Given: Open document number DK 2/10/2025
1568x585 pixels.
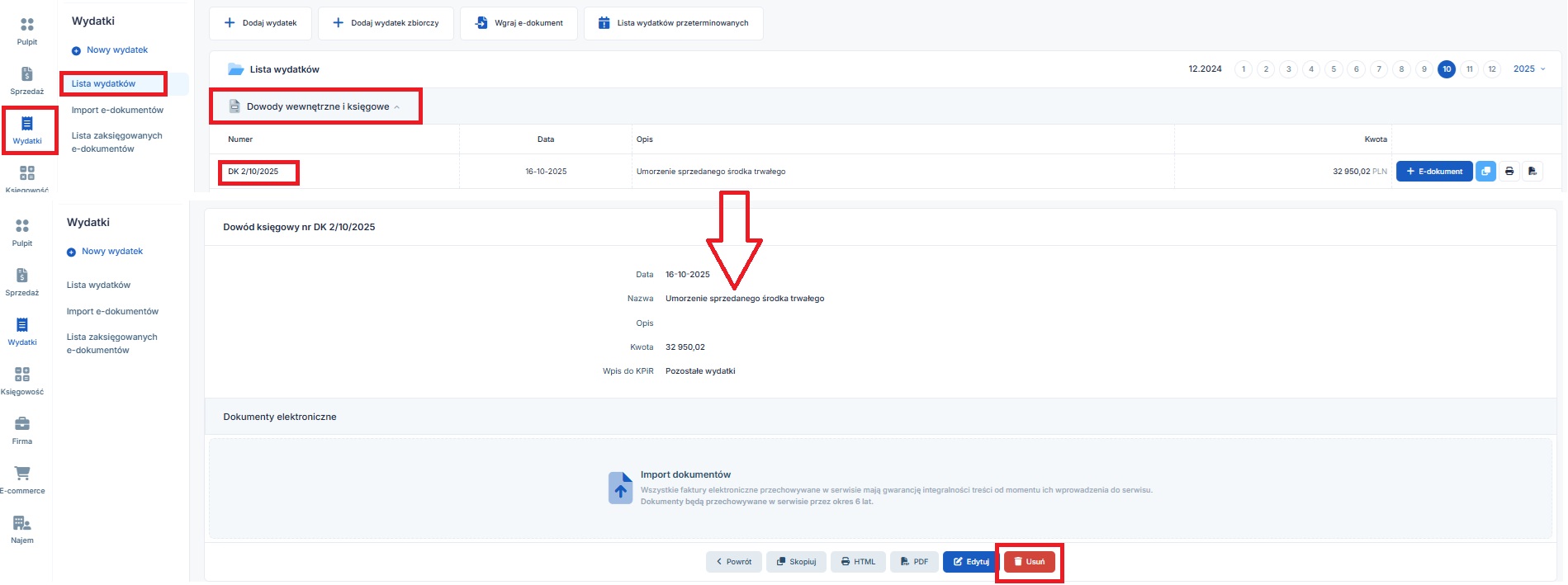Looking at the screenshot, I should point(253,172).
